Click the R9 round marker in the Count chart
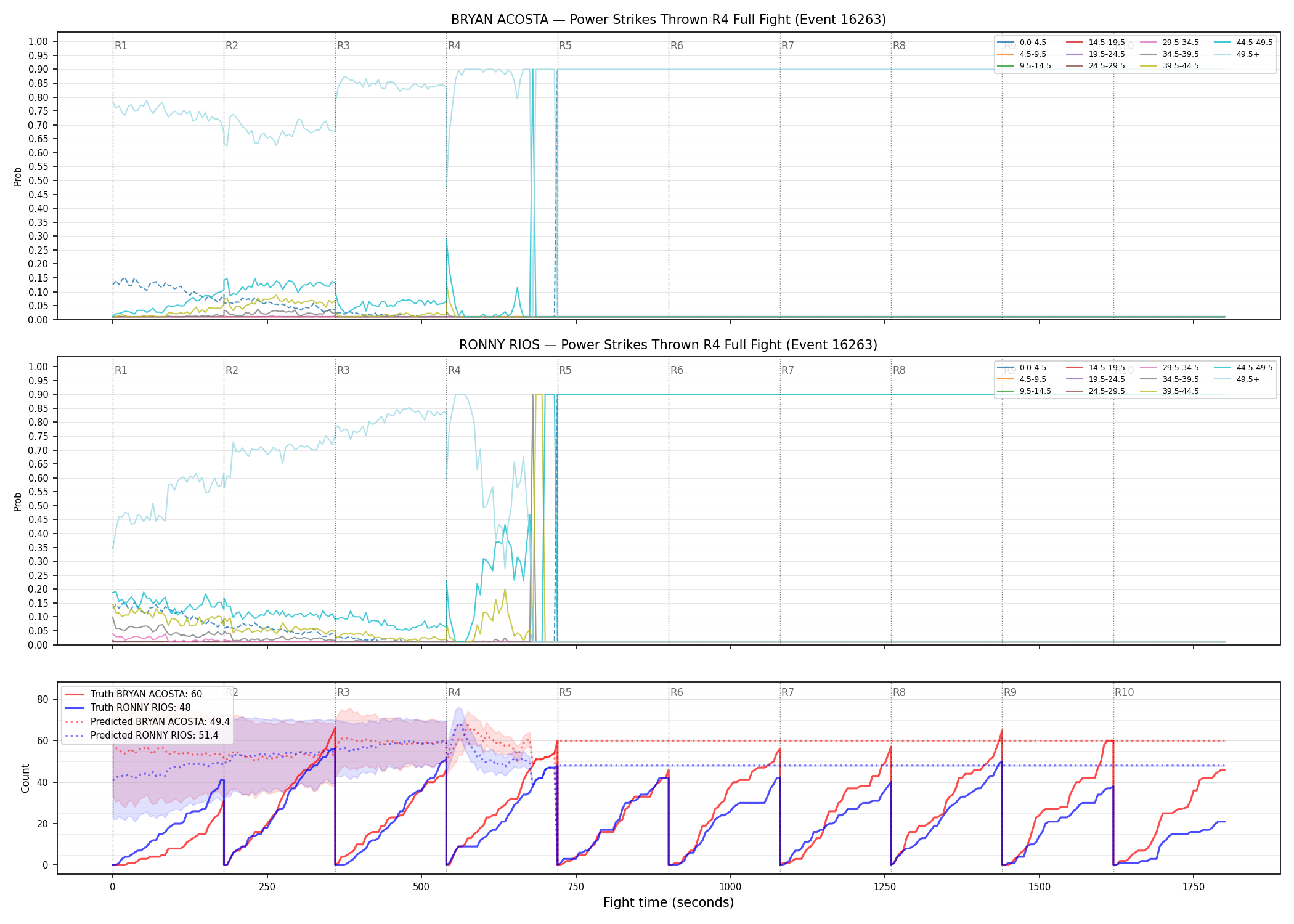This screenshot has height=924, width=1294. [x=1010, y=692]
